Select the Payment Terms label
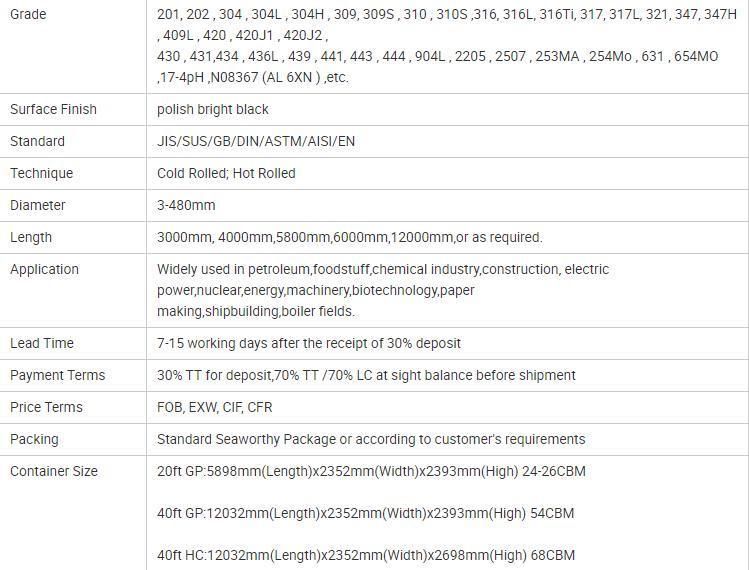This screenshot has width=749, height=570. (57, 376)
